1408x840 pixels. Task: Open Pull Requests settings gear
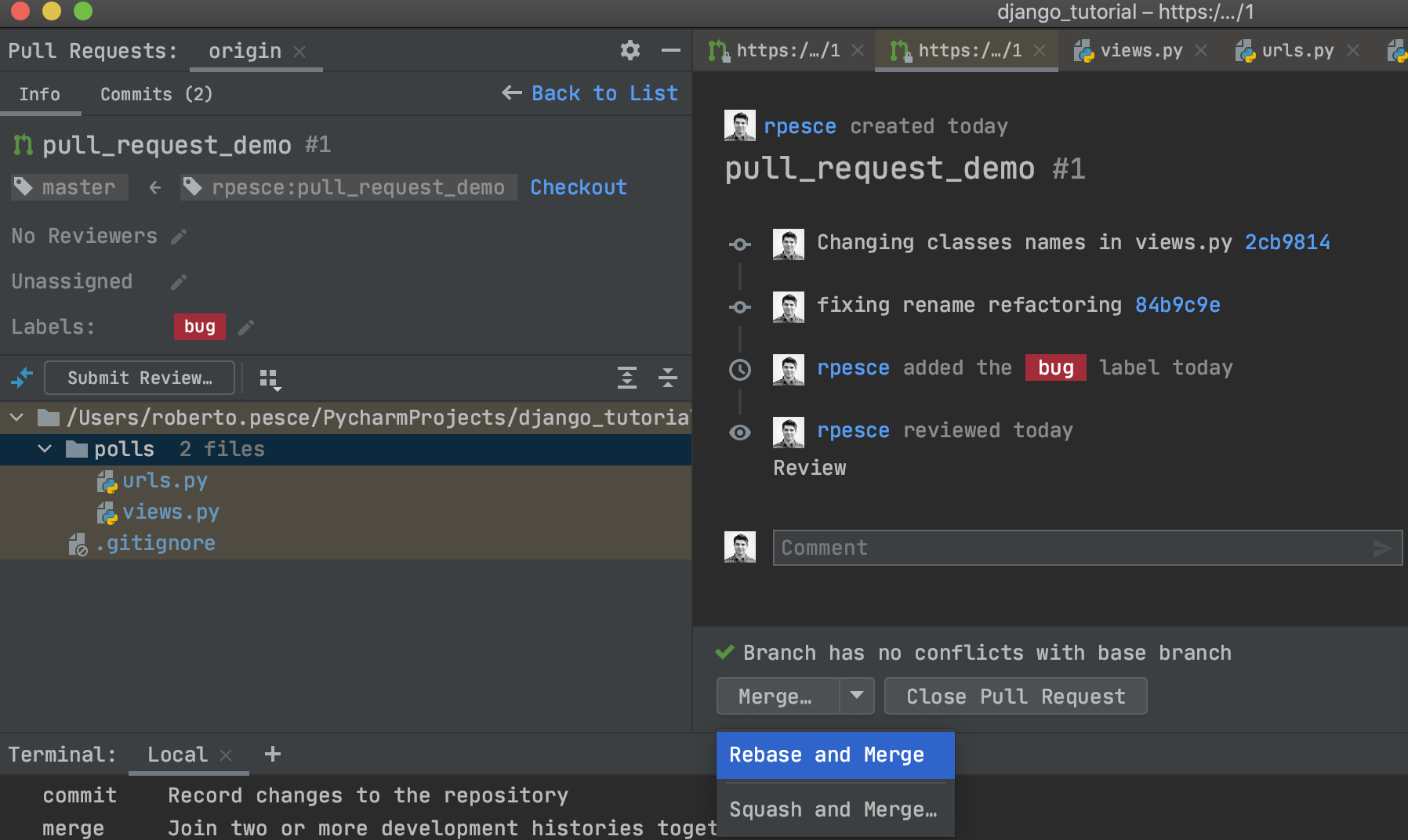click(x=630, y=51)
